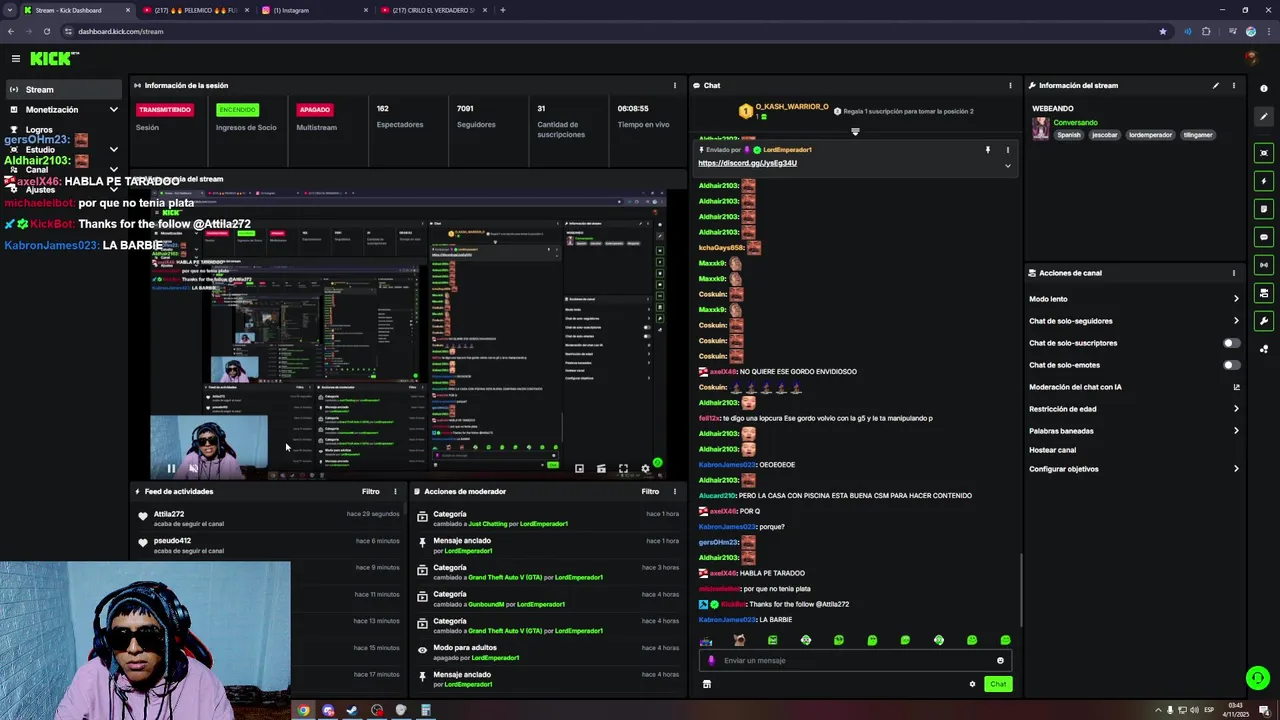Toggle stream info wrench icon in sidebar
The width and height of the screenshot is (1280, 720).
point(1264,321)
